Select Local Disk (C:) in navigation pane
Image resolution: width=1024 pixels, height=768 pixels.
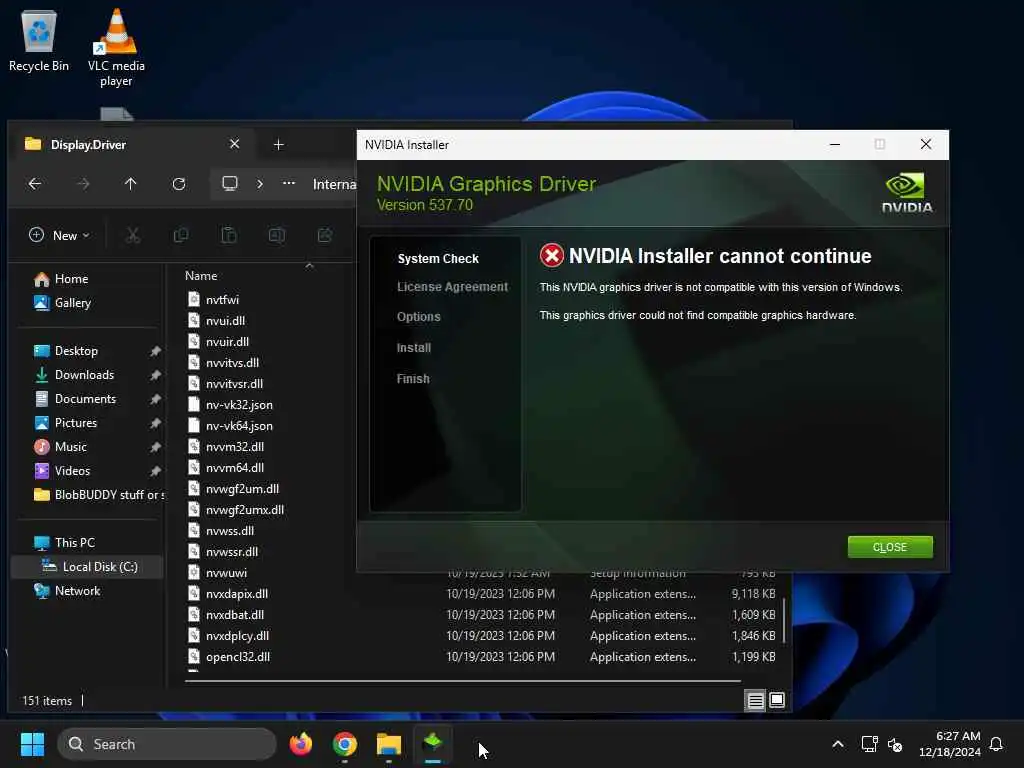pyautogui.click(x=87, y=567)
